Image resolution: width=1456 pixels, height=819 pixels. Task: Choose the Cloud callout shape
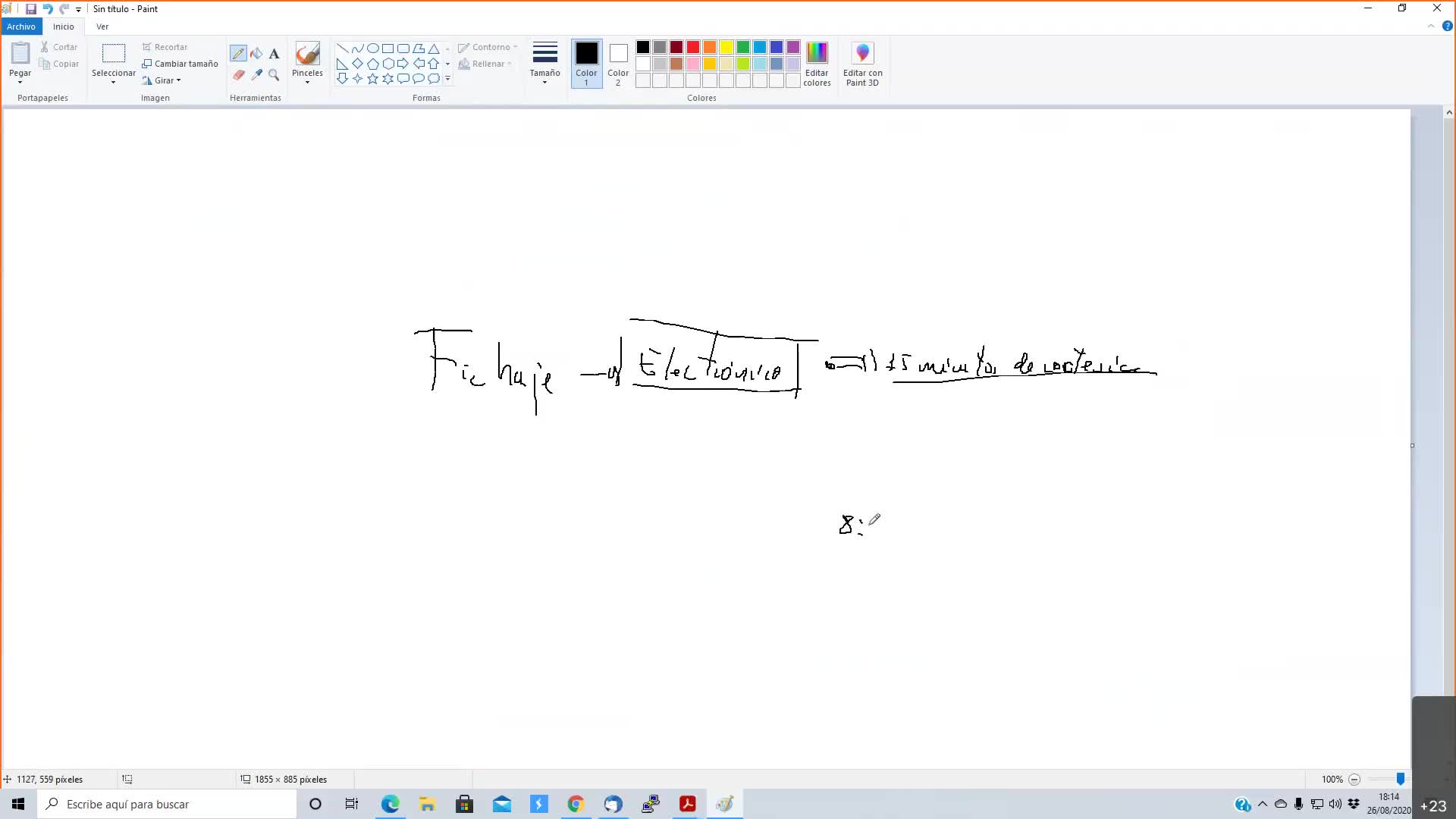coord(433,78)
